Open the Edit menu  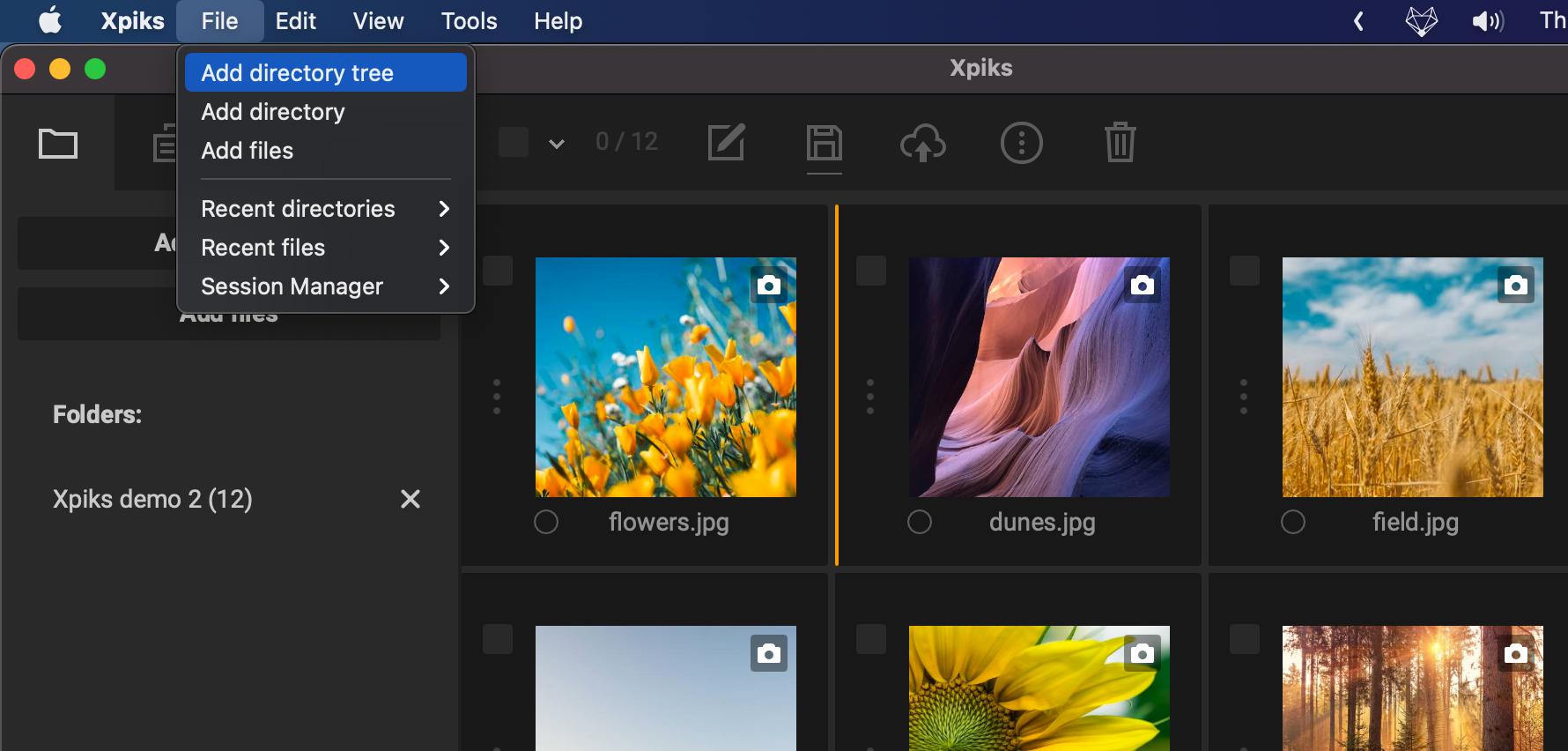click(296, 21)
